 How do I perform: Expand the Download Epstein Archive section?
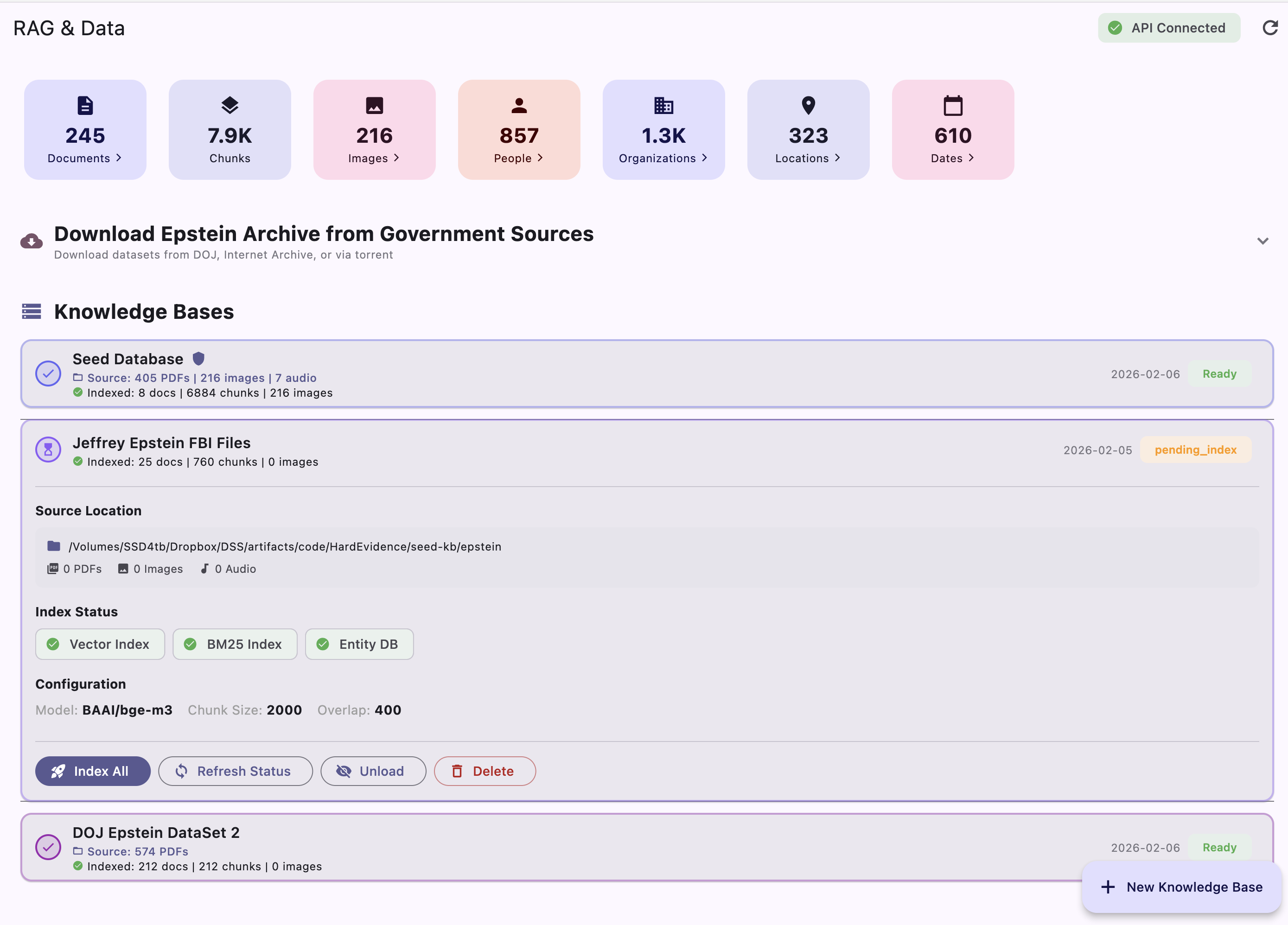tap(1262, 241)
